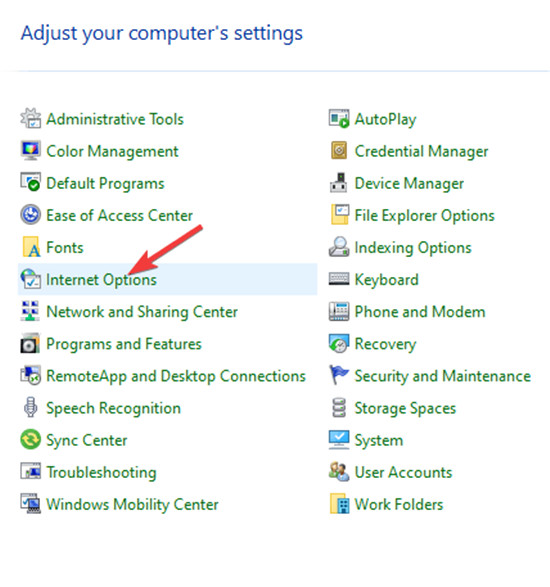Open the User Accounts people icon
Screen dimensions: 550x587
339,472
